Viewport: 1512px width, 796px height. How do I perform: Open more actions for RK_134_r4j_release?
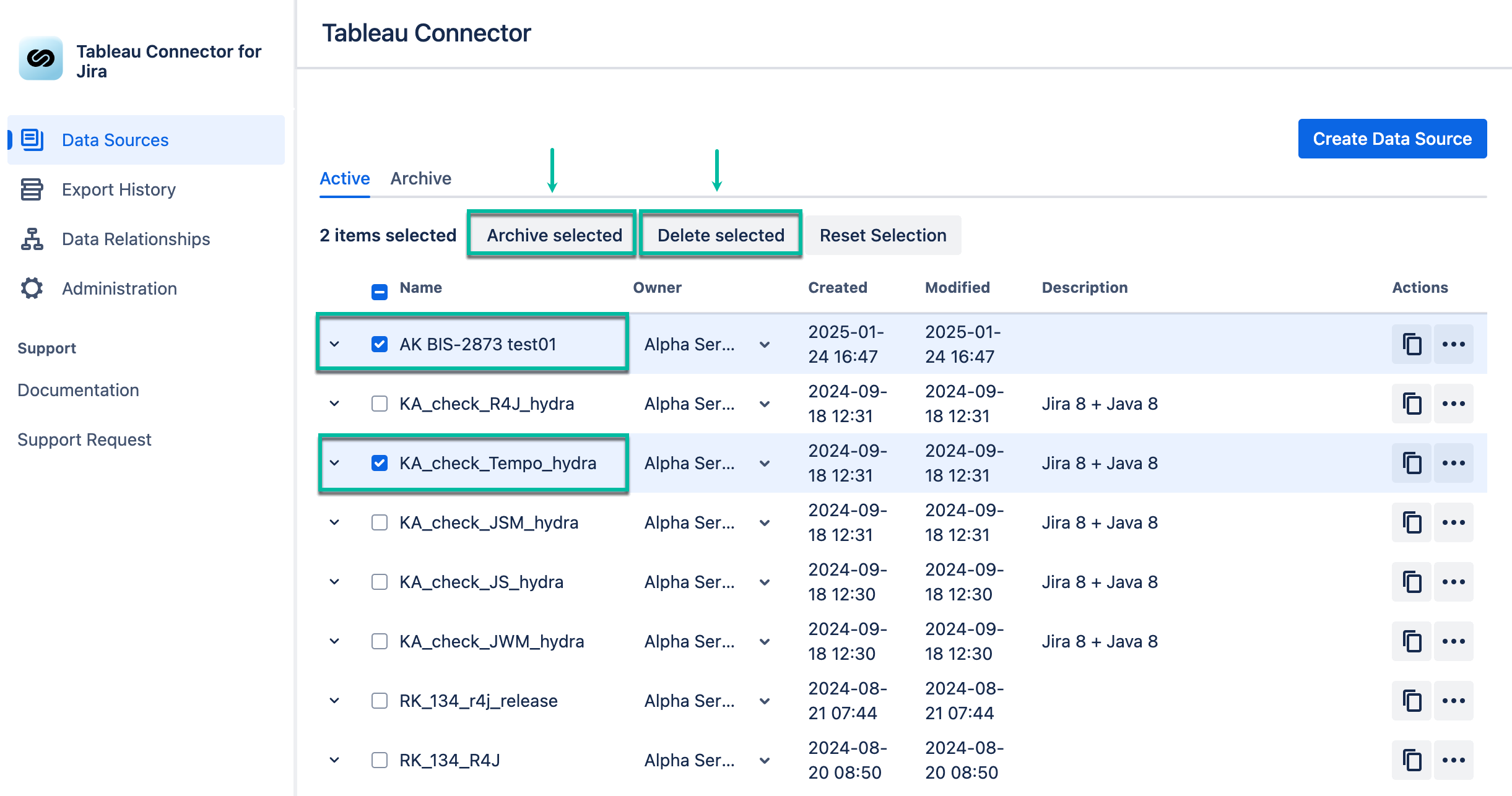(x=1454, y=701)
